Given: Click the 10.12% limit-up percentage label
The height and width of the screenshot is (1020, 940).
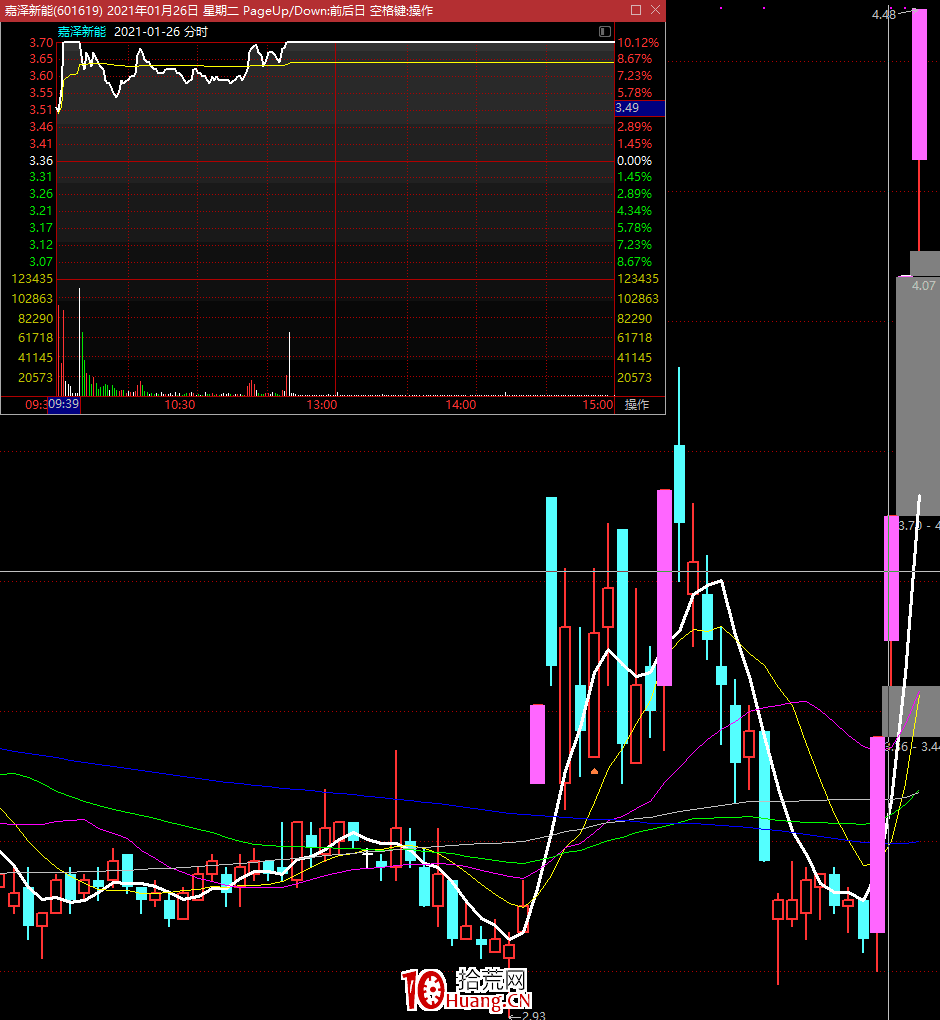Looking at the screenshot, I should (x=638, y=43).
